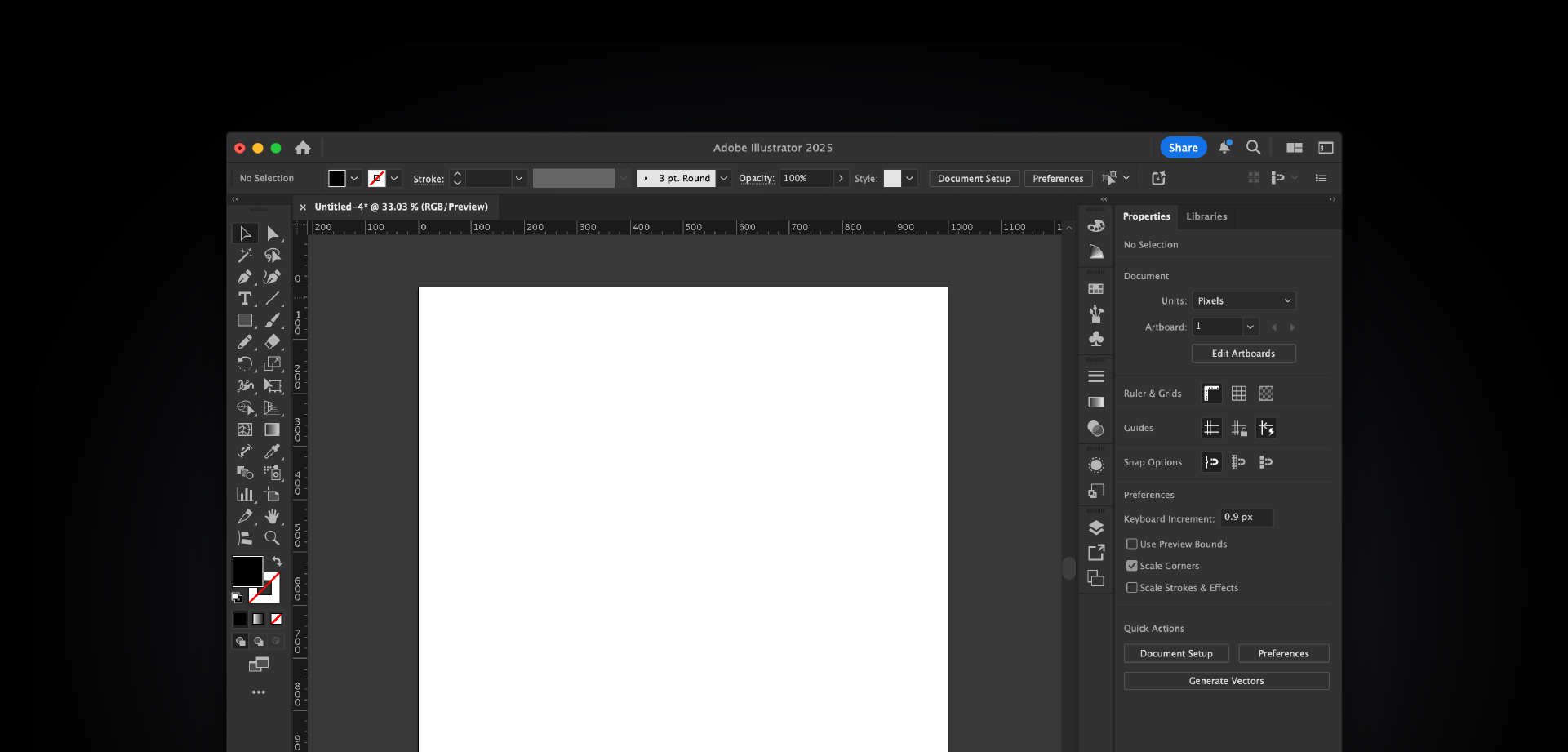
Task: Toggle show guides button
Action: [1212, 428]
